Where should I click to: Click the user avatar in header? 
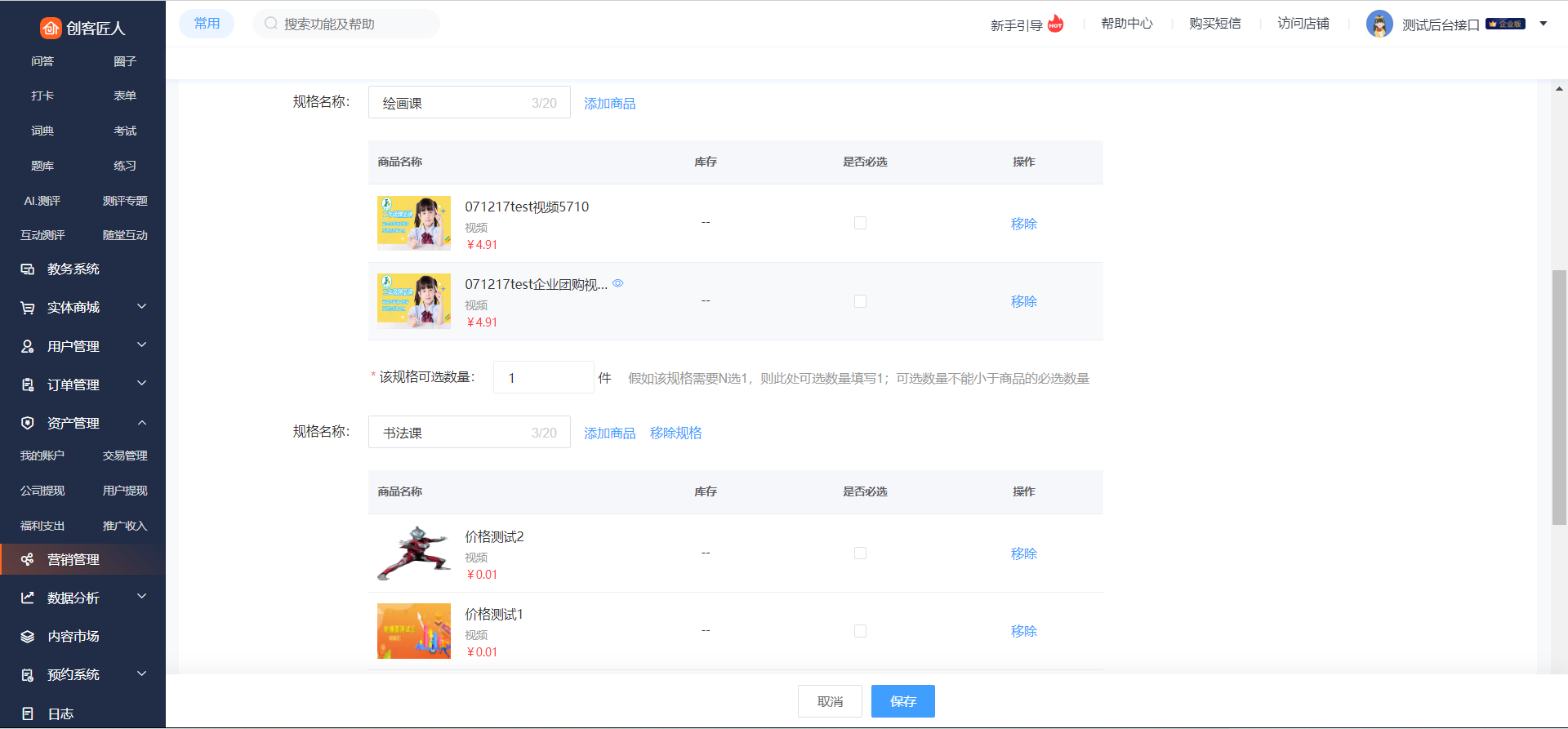[1379, 24]
